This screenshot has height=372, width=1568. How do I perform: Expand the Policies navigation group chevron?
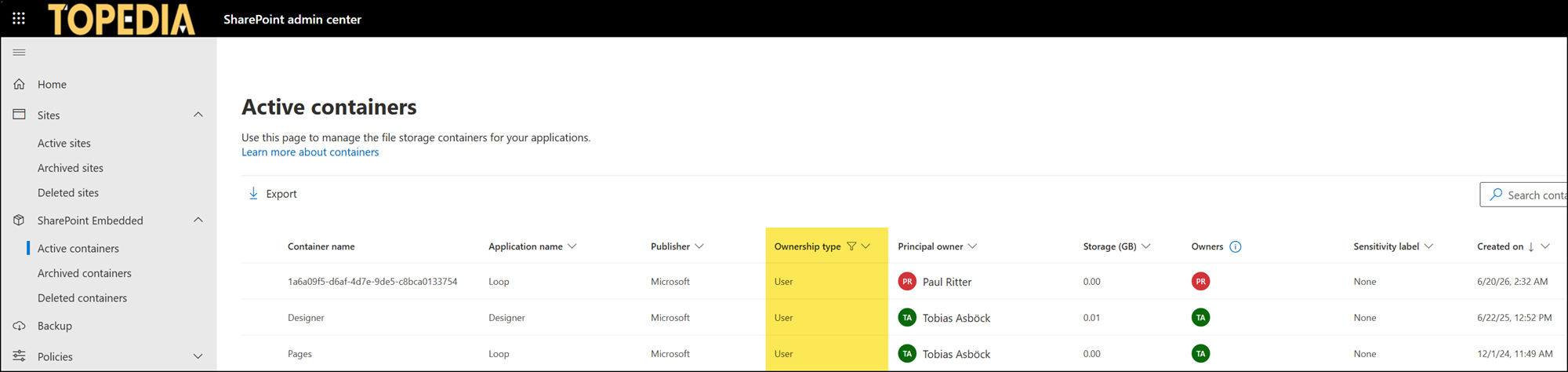coord(198,356)
